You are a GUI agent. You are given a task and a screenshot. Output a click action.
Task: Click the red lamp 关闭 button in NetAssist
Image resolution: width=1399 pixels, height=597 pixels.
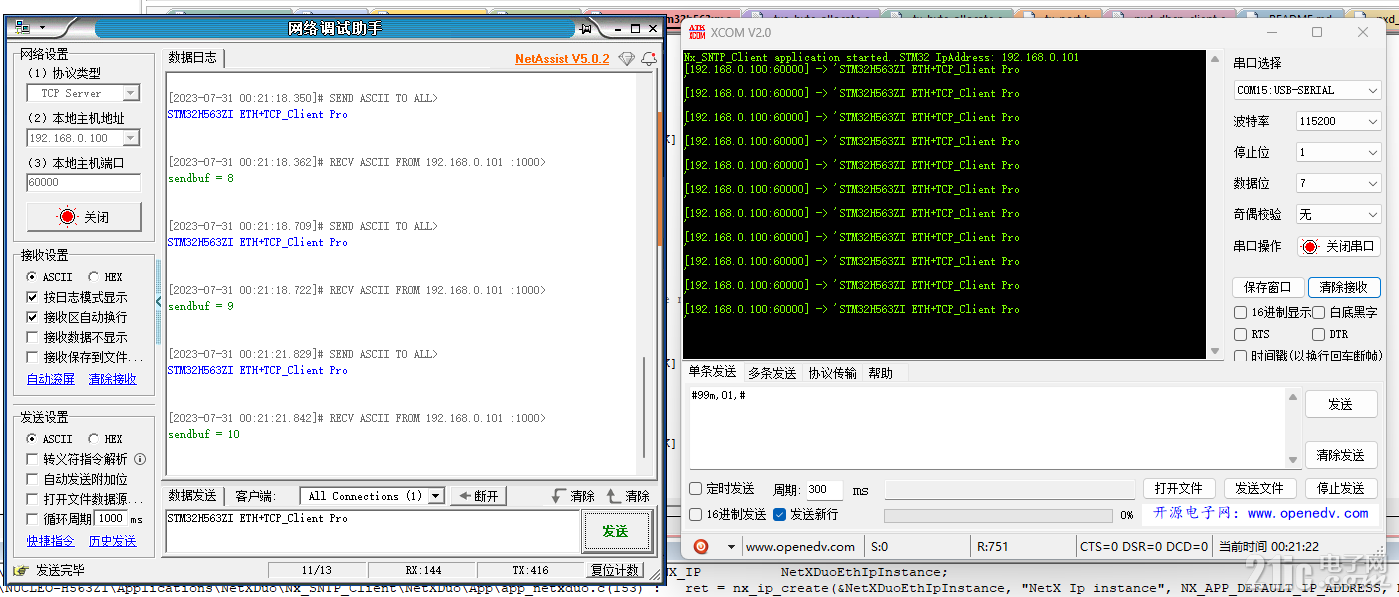84,217
